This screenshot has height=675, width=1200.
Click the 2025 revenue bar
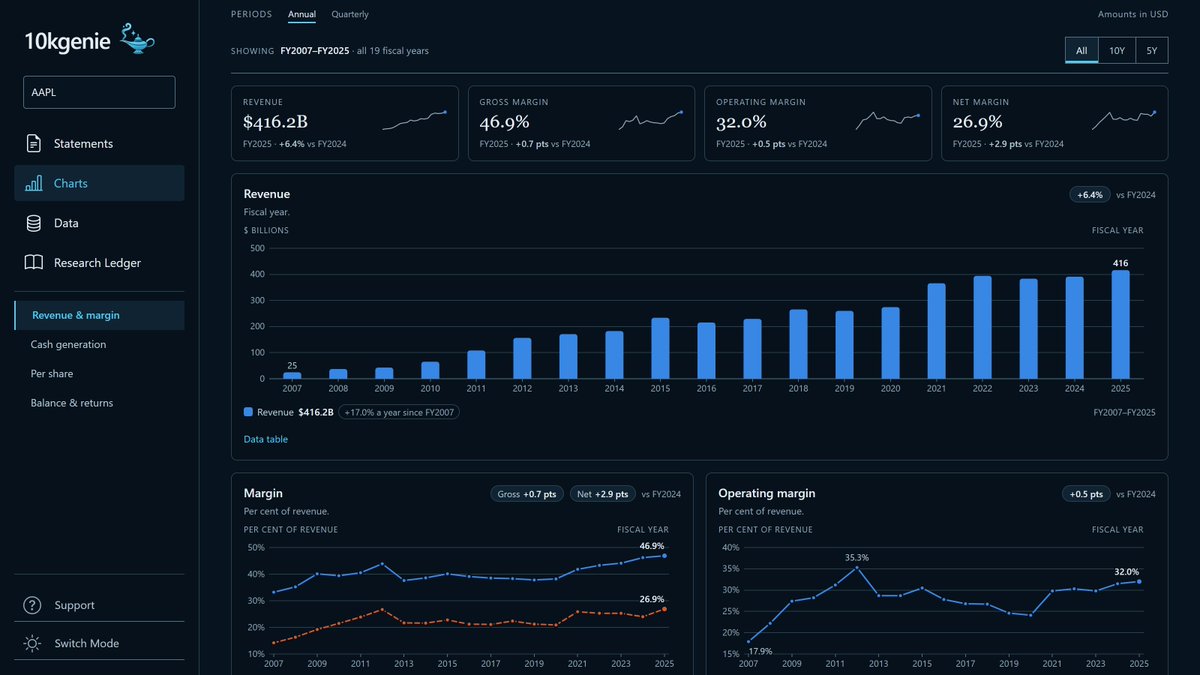pos(1121,324)
